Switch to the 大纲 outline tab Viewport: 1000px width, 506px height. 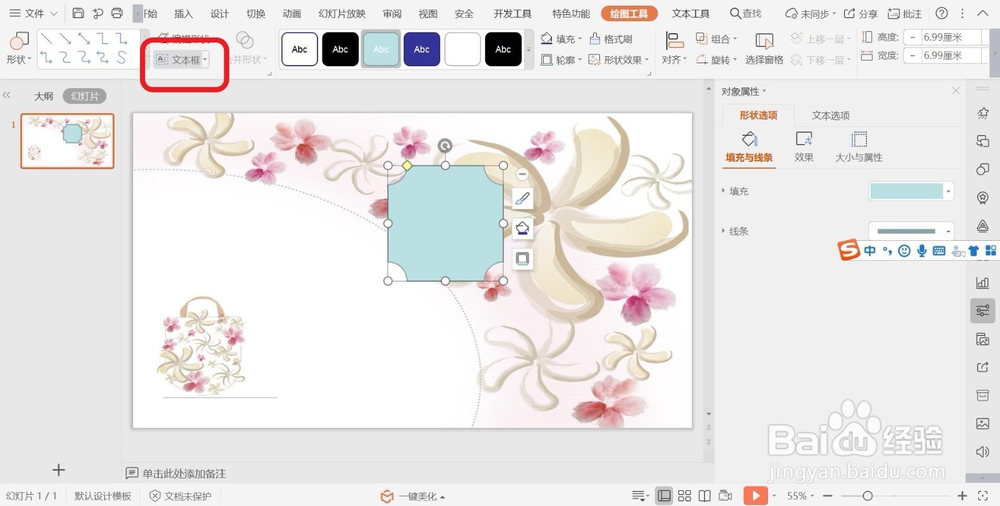click(43, 96)
